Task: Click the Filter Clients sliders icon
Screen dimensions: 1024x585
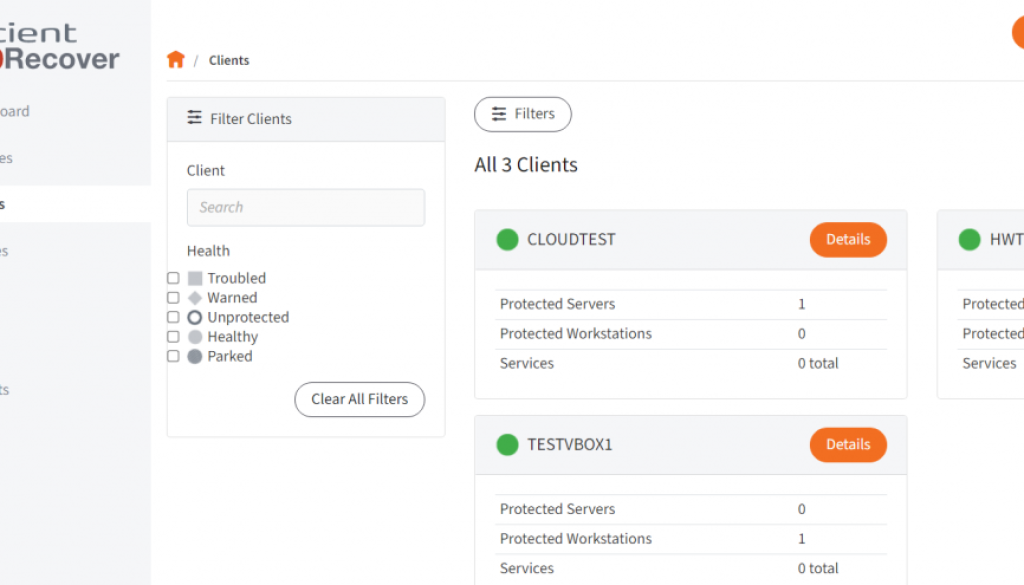Action: (x=195, y=118)
